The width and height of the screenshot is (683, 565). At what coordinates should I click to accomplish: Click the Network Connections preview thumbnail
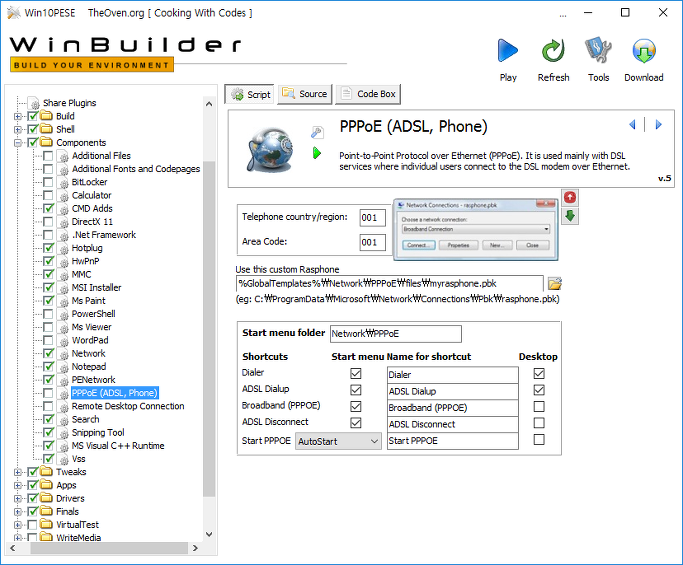pos(475,229)
